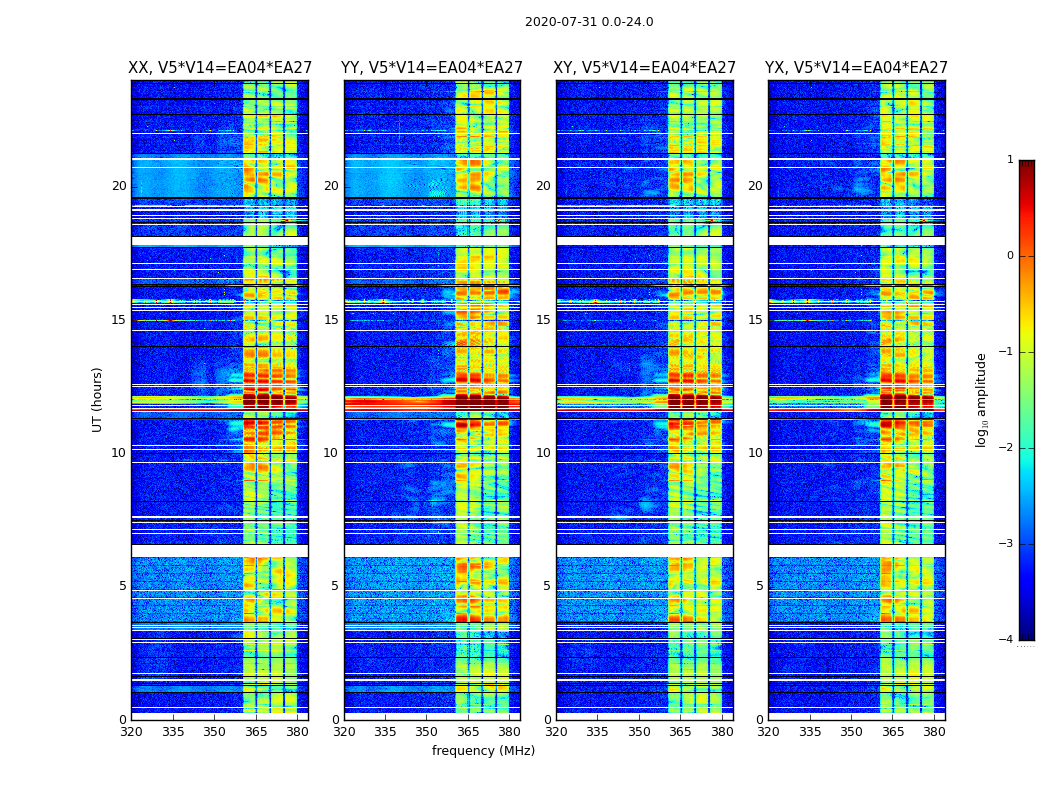The image size is (1050, 800).
Task: Click the 5 hour tick on YX panel
Action: 759,586
